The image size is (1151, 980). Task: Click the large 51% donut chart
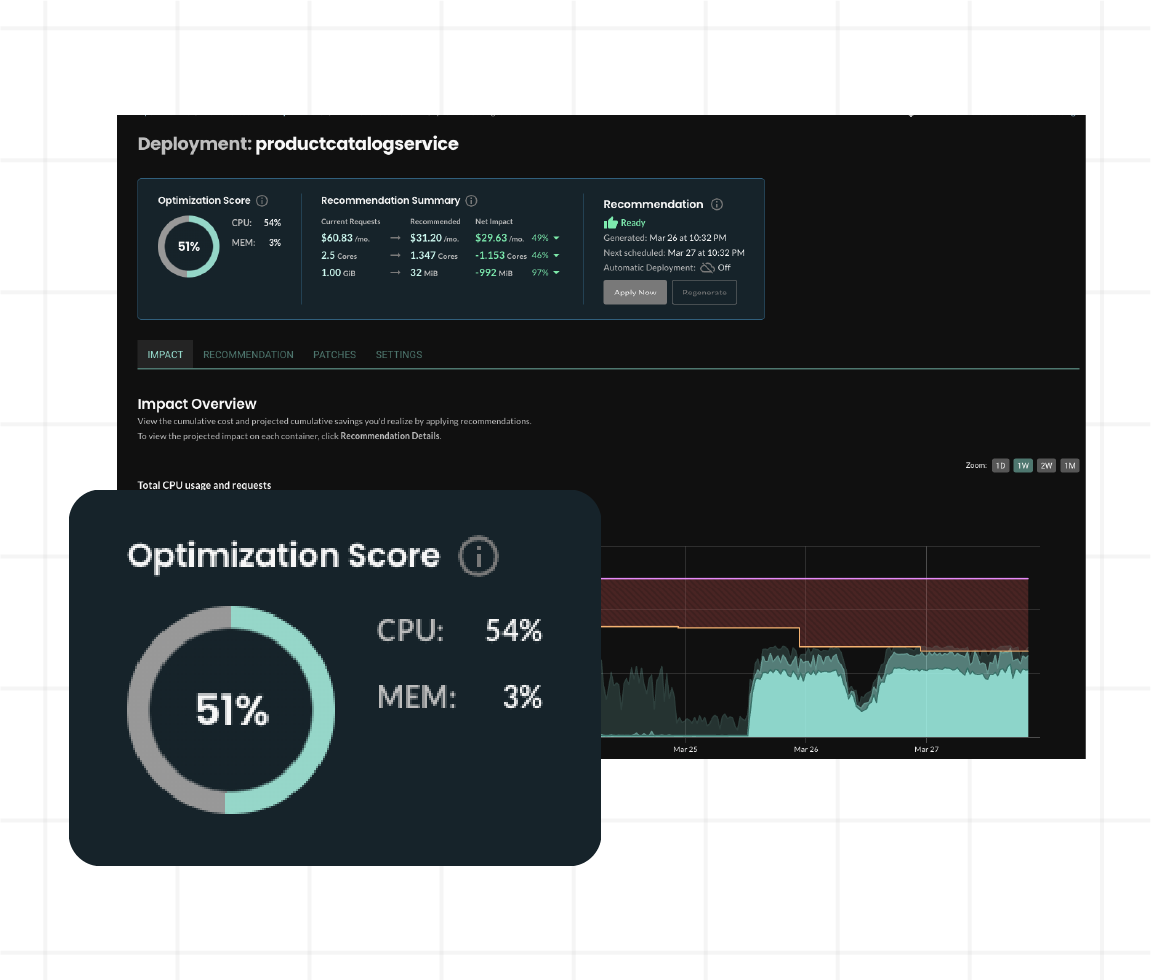231,710
